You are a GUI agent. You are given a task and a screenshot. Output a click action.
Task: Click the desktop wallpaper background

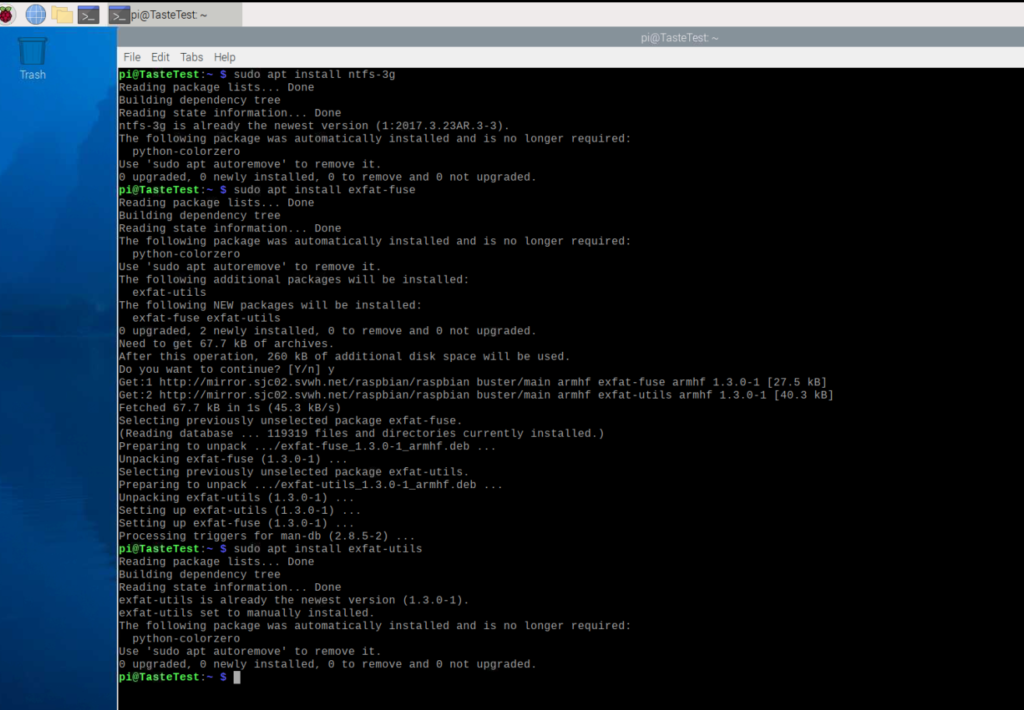(55, 400)
